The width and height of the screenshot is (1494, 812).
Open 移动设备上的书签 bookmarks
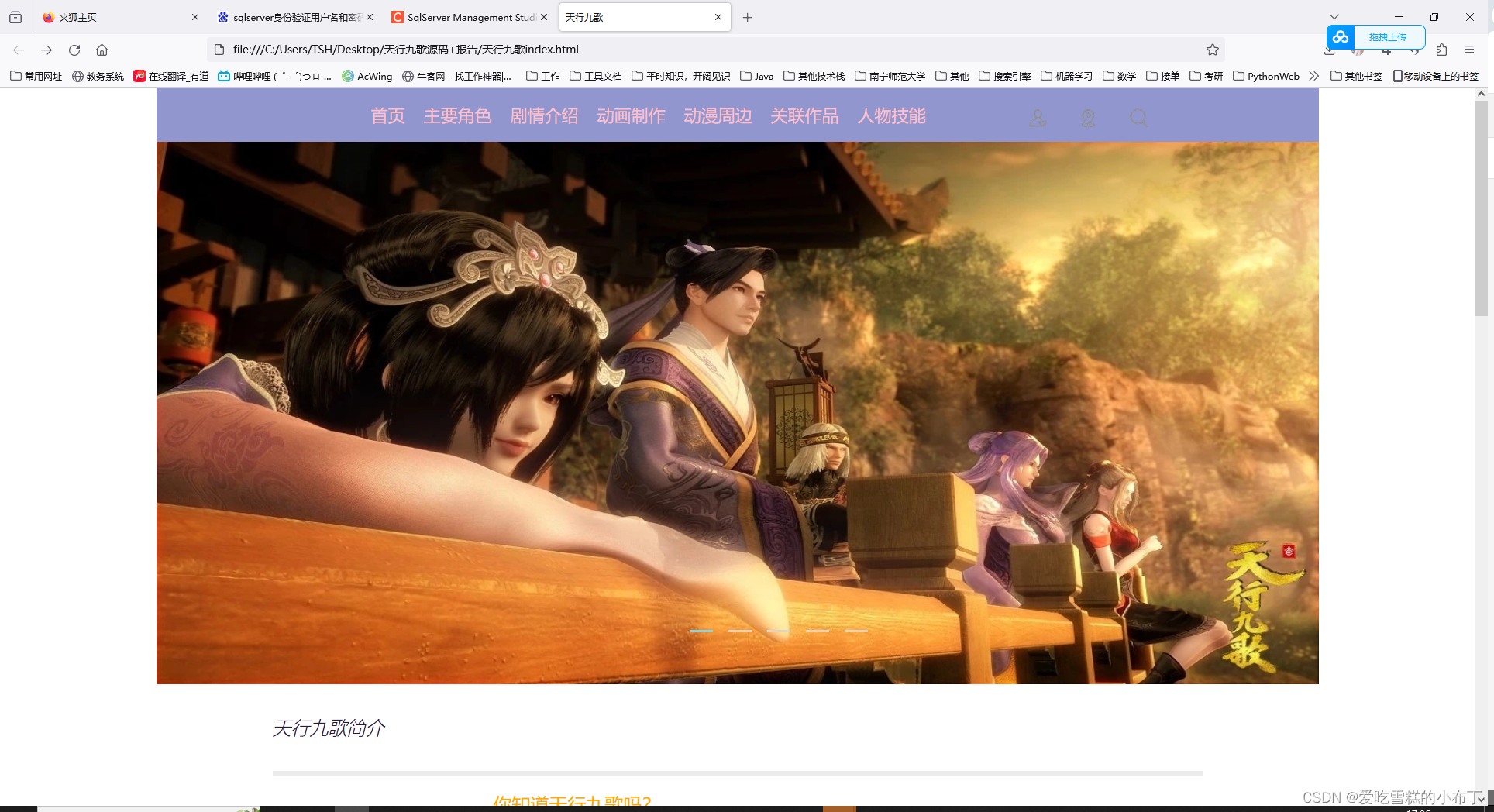point(1435,76)
